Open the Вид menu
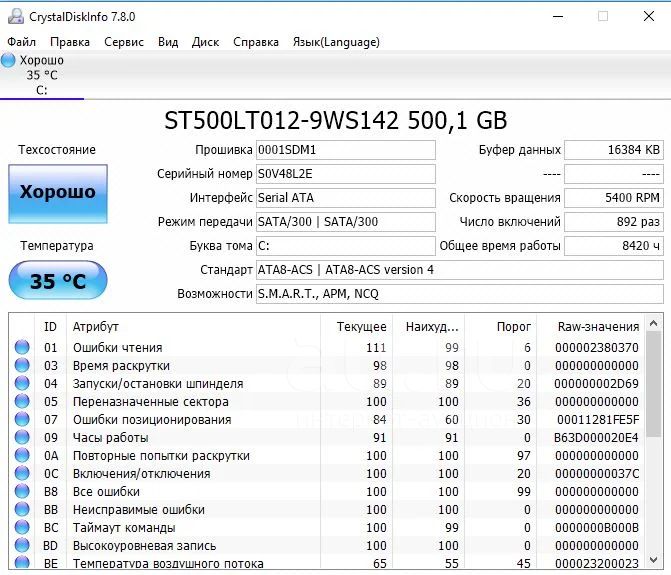Screen dimensions: 671x575 pos(168,42)
